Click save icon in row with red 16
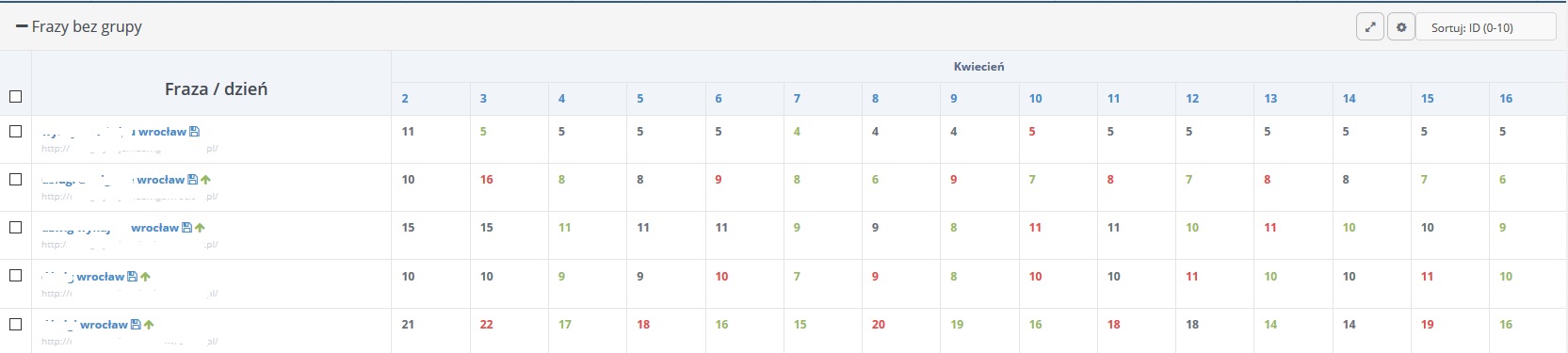 [192, 180]
